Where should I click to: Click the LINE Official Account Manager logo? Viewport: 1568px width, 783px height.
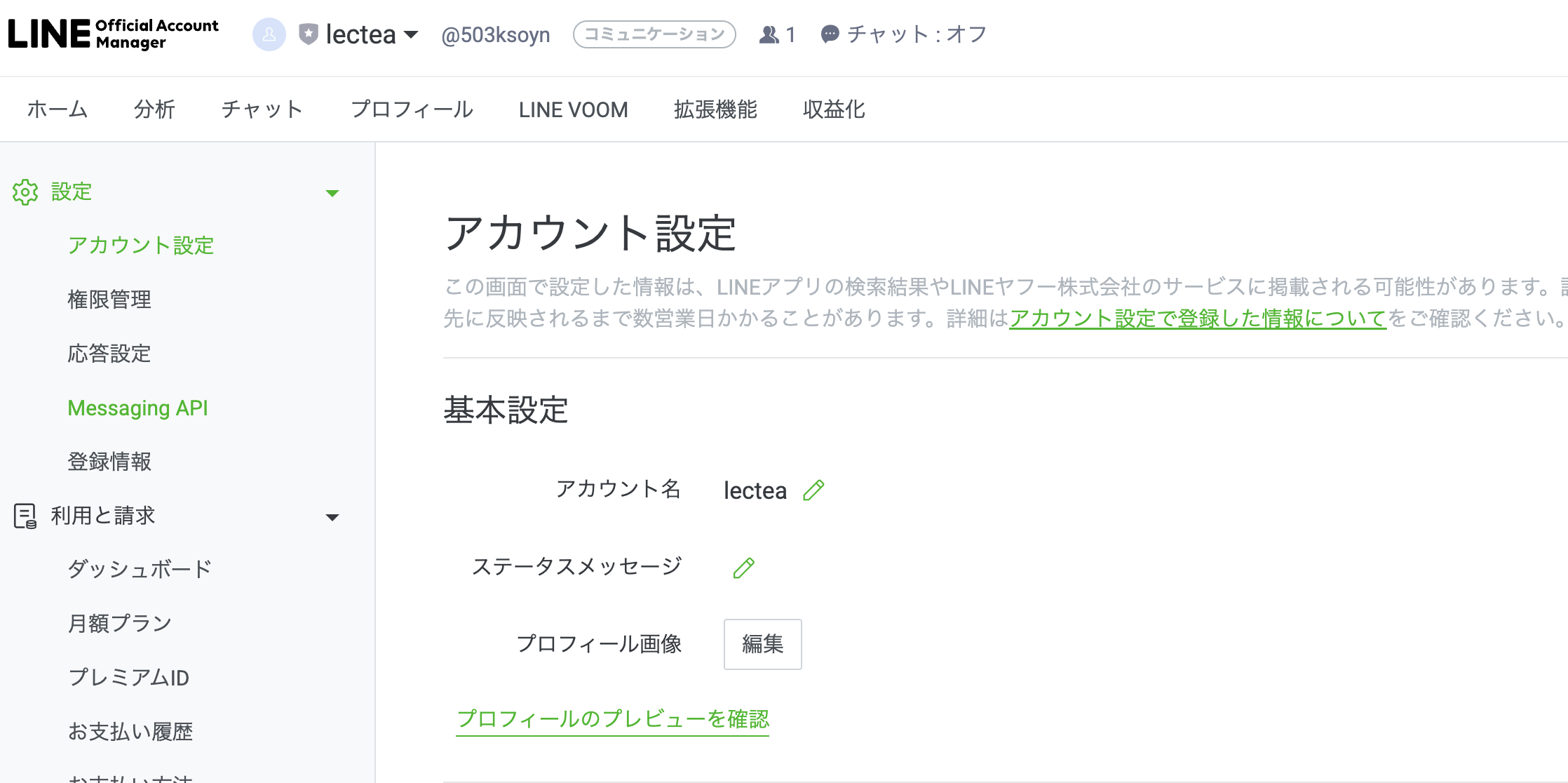[112, 34]
